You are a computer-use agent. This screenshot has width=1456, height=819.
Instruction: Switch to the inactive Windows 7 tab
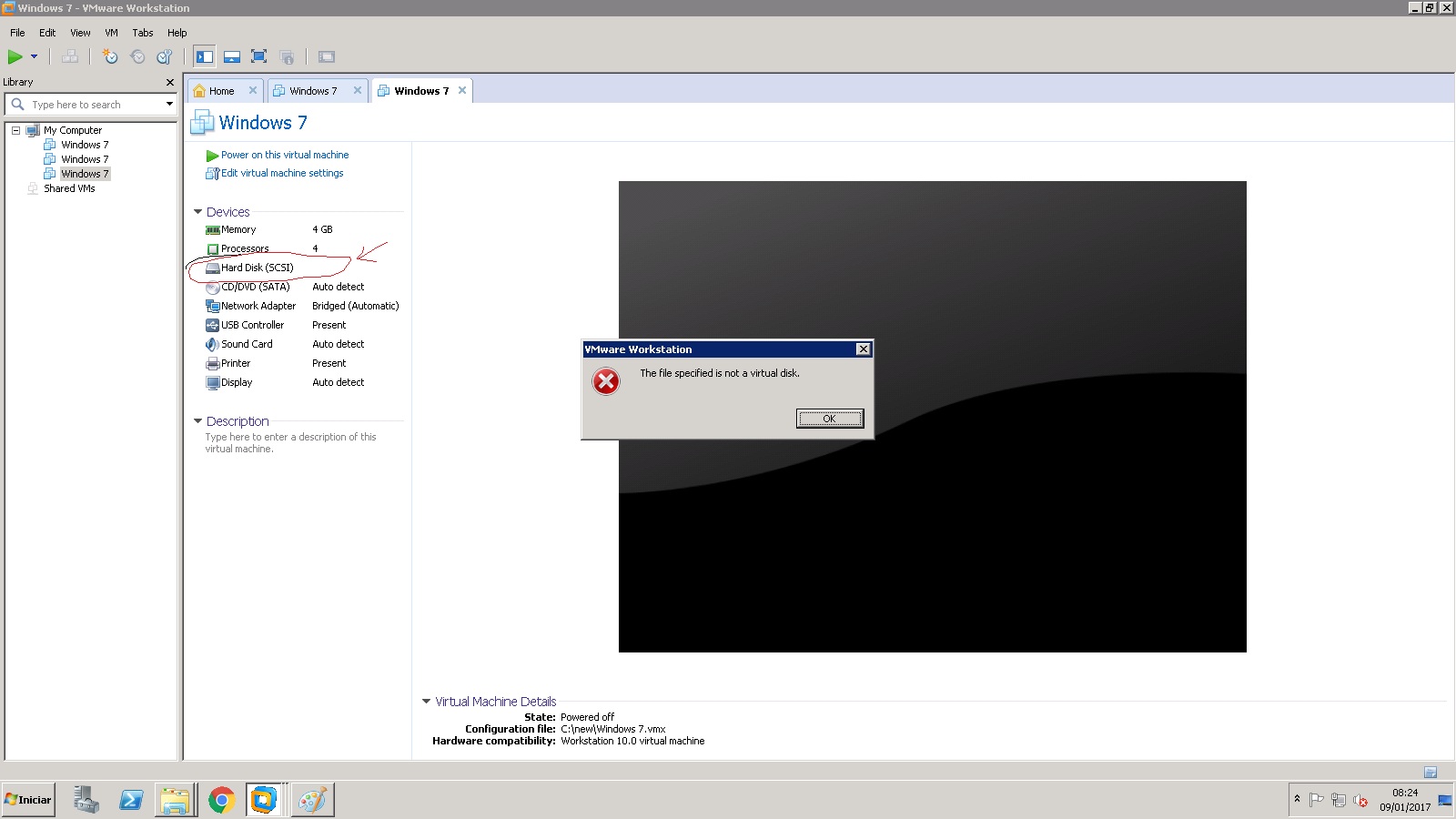click(313, 91)
